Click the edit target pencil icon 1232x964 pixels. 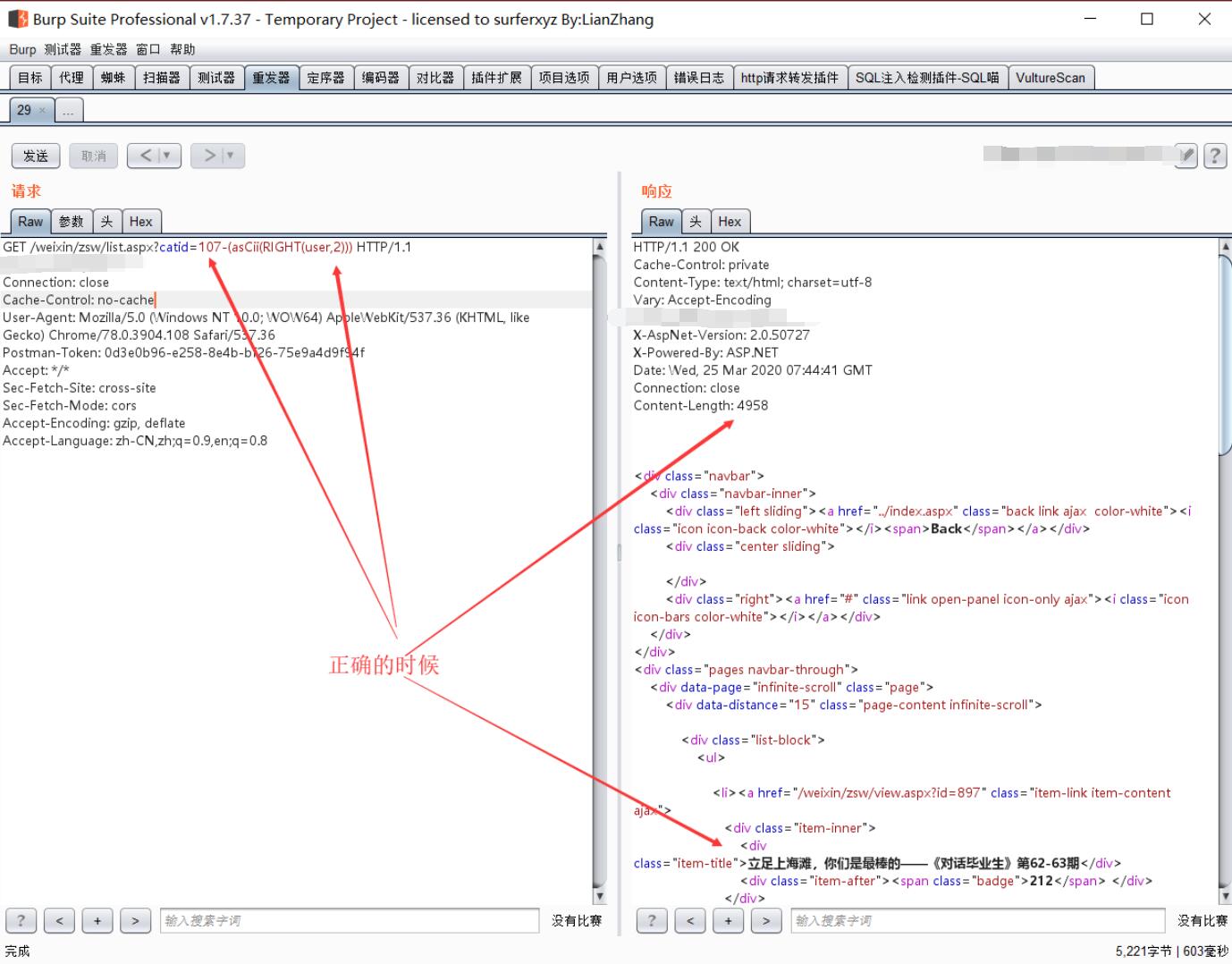coord(1186,156)
